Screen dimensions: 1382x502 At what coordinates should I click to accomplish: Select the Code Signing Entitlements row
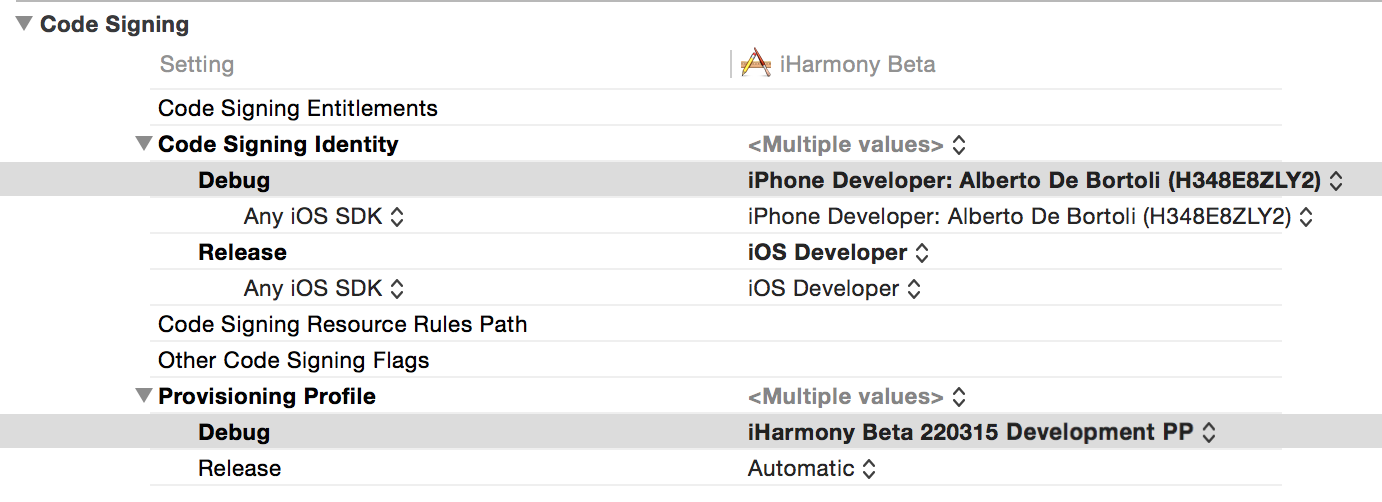click(716, 108)
